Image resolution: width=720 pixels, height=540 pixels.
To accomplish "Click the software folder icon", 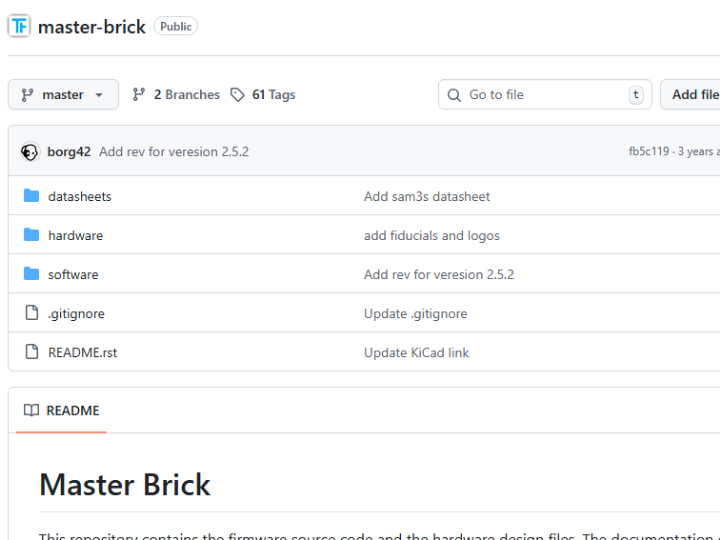I will coord(31,274).
